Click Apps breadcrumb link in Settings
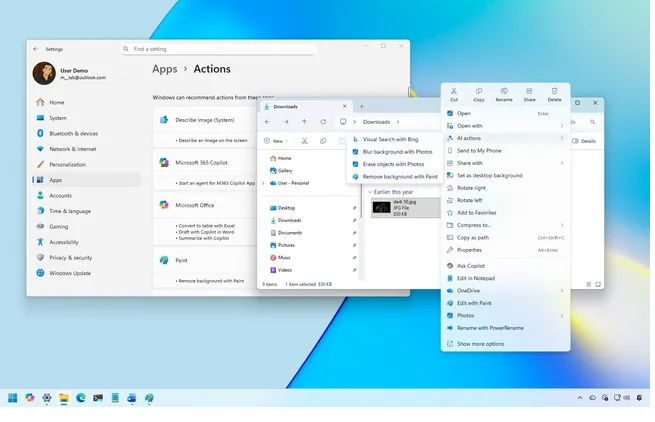The height and width of the screenshot is (422, 655). coord(165,69)
